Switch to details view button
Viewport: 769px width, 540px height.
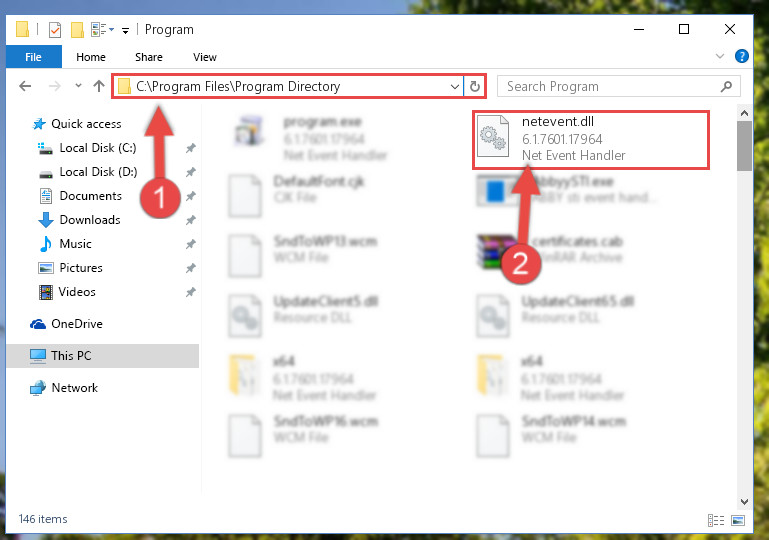[716, 520]
